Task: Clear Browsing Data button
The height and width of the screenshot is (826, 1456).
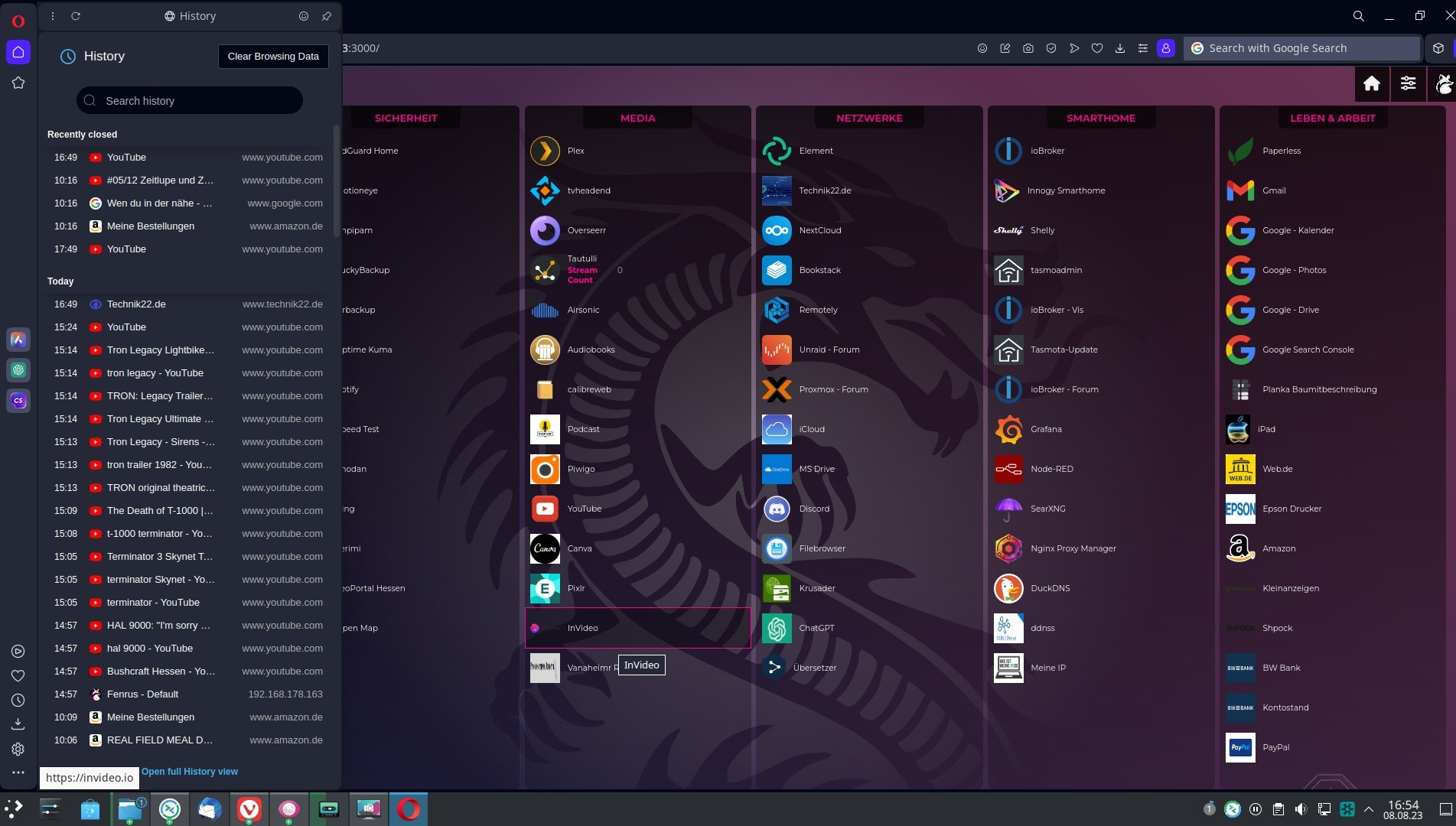Action: coord(273,56)
